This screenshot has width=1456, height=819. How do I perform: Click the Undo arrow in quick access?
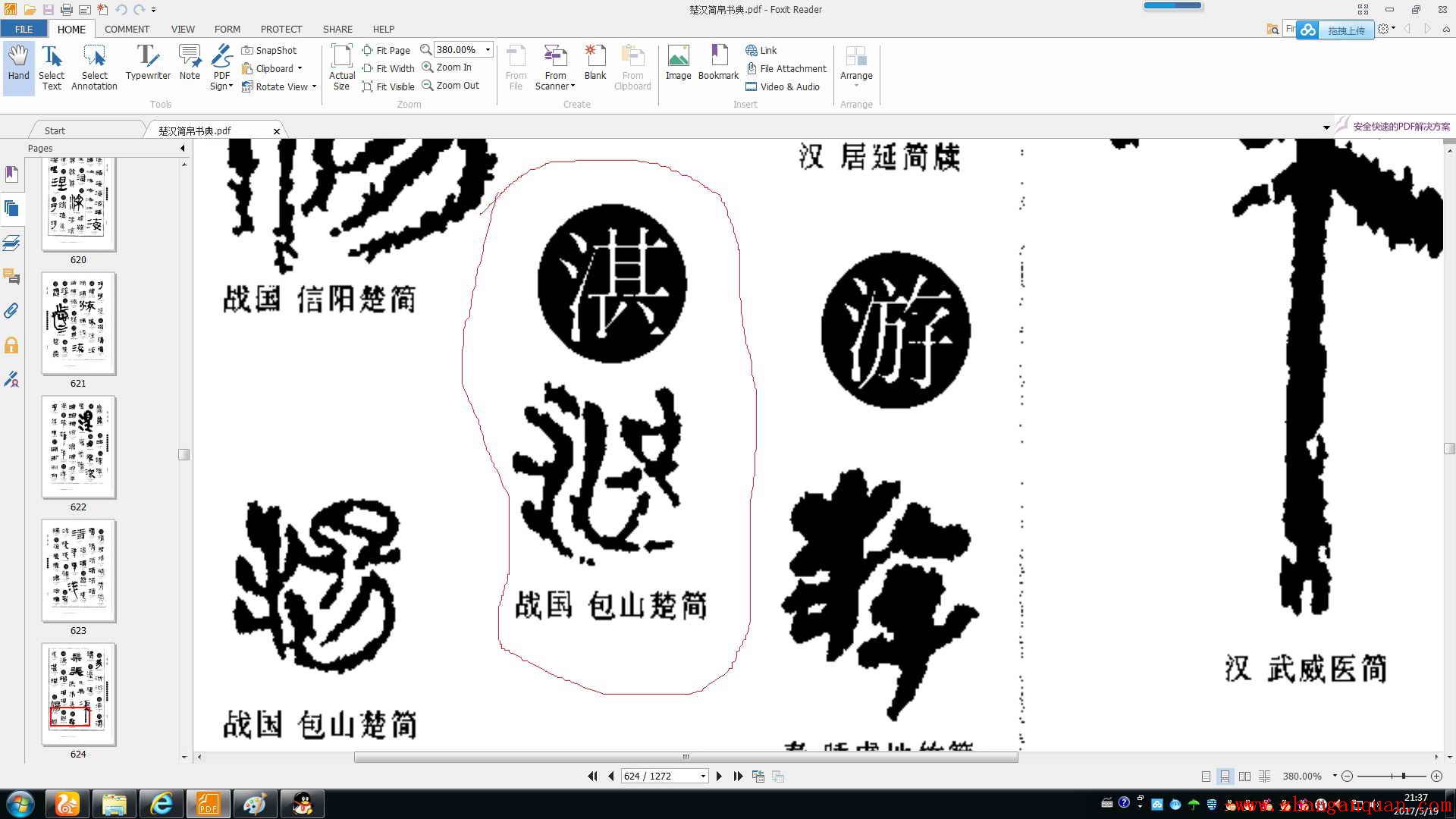click(x=121, y=10)
